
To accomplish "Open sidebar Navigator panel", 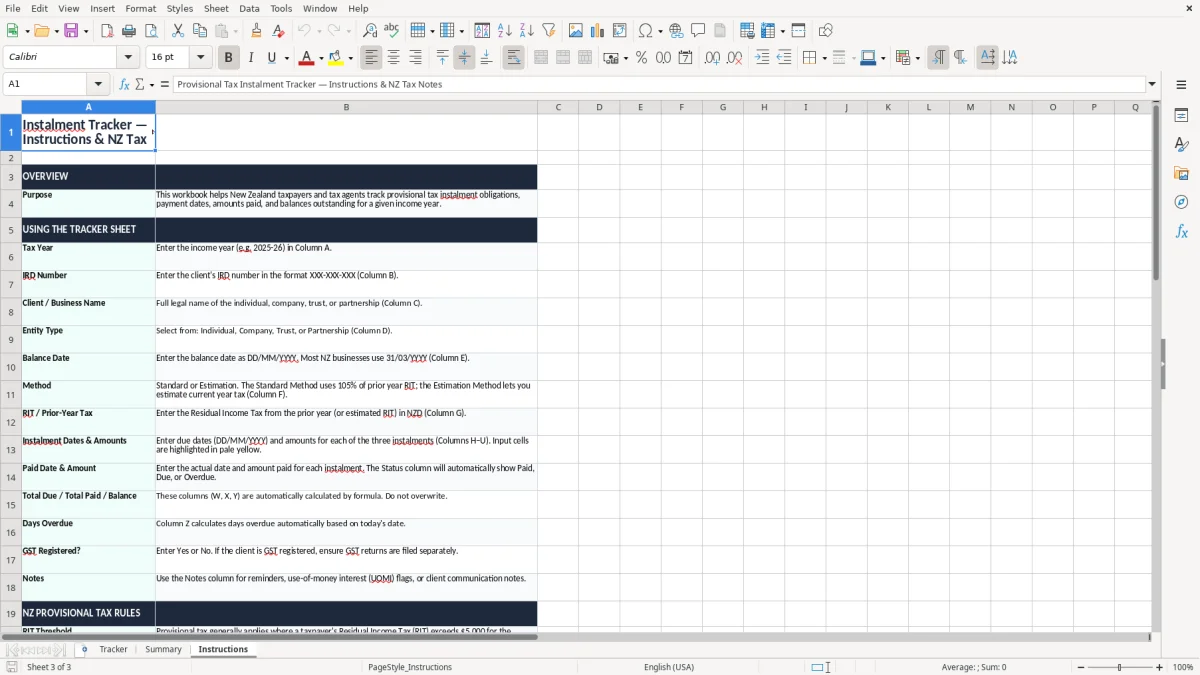I will click(x=1181, y=202).
